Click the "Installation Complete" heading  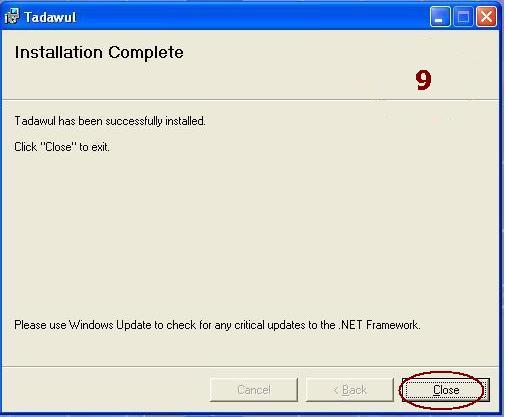(x=99, y=52)
